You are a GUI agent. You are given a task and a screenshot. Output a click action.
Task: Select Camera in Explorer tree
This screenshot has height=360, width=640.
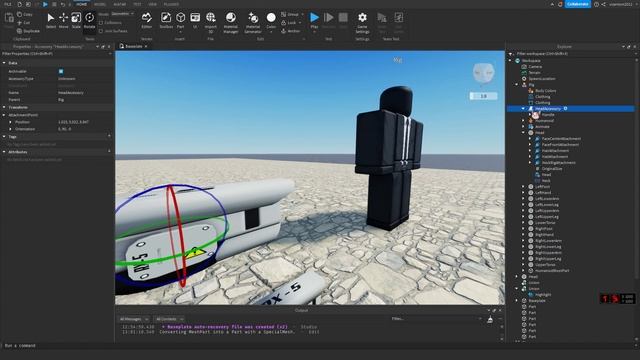(535, 67)
